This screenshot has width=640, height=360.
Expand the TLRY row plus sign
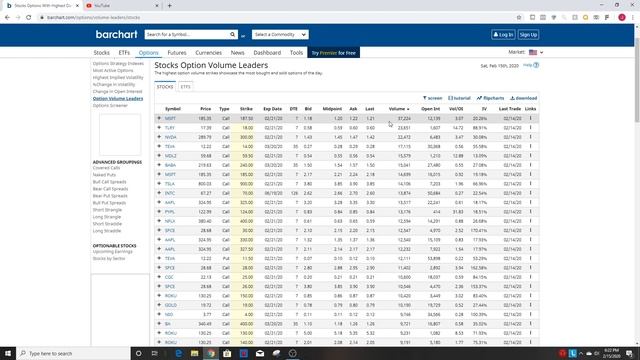point(159,128)
